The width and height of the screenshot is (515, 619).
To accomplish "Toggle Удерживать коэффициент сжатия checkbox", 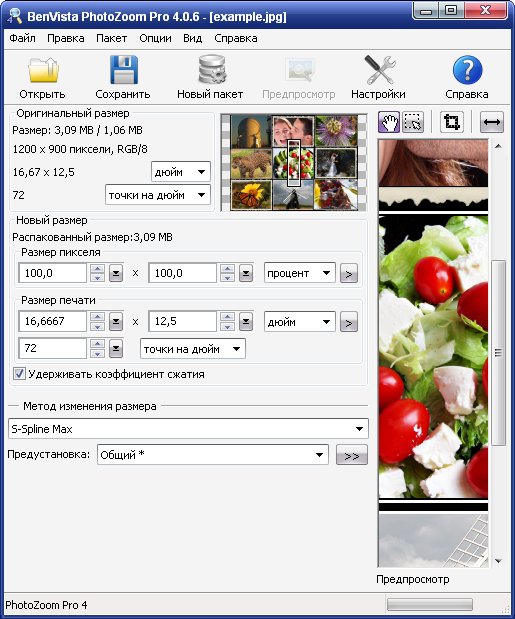I will coord(19,373).
